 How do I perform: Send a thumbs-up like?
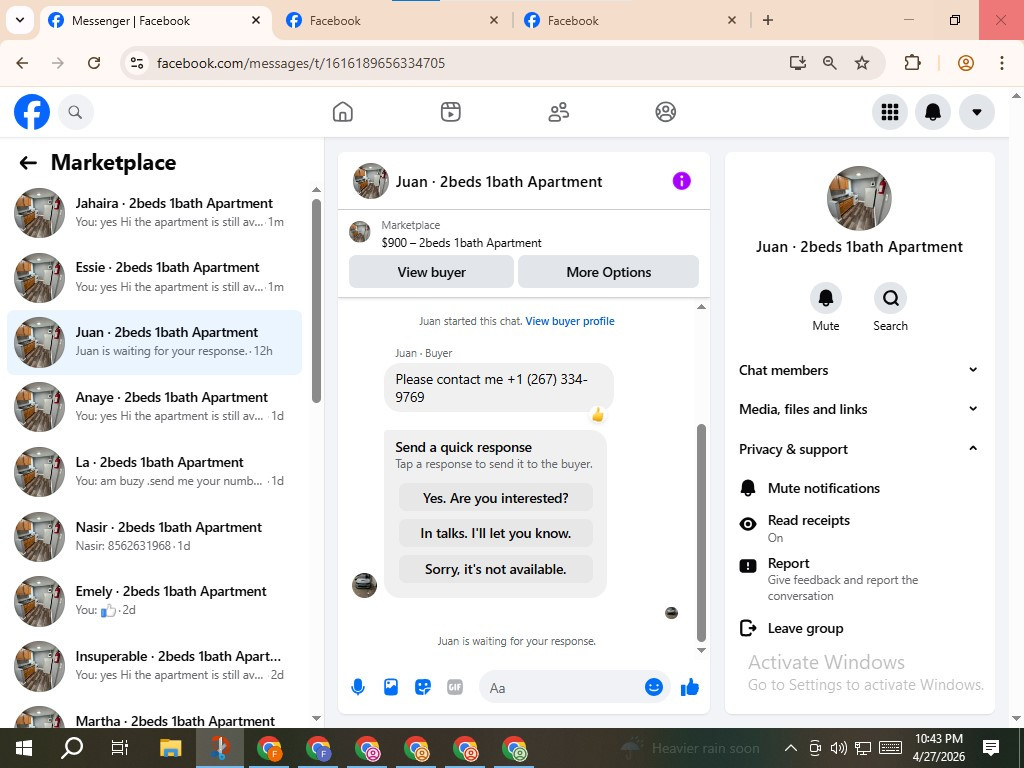pyautogui.click(x=690, y=687)
